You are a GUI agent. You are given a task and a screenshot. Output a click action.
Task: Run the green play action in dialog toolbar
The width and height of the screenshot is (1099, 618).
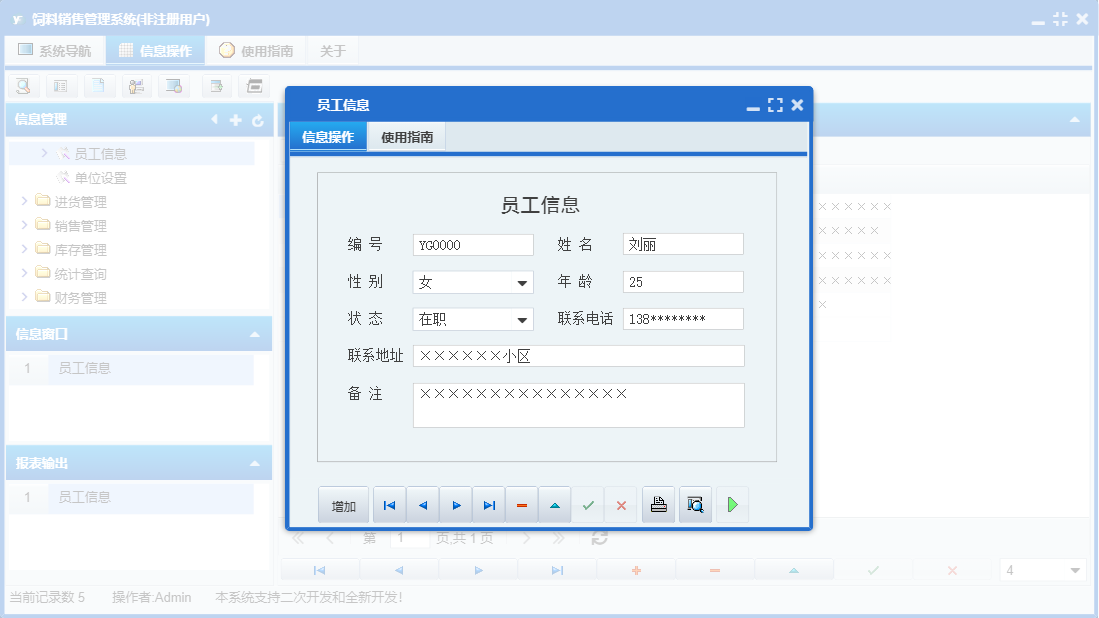pyautogui.click(x=732, y=505)
